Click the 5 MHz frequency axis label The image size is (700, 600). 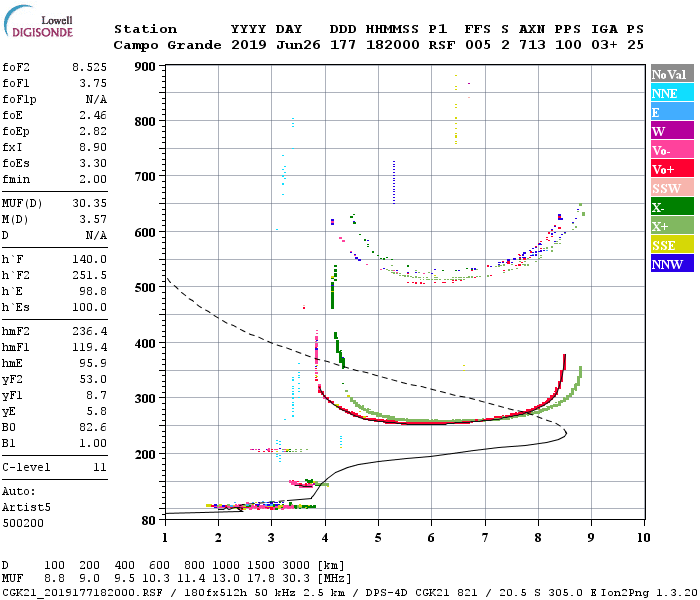pos(378,538)
